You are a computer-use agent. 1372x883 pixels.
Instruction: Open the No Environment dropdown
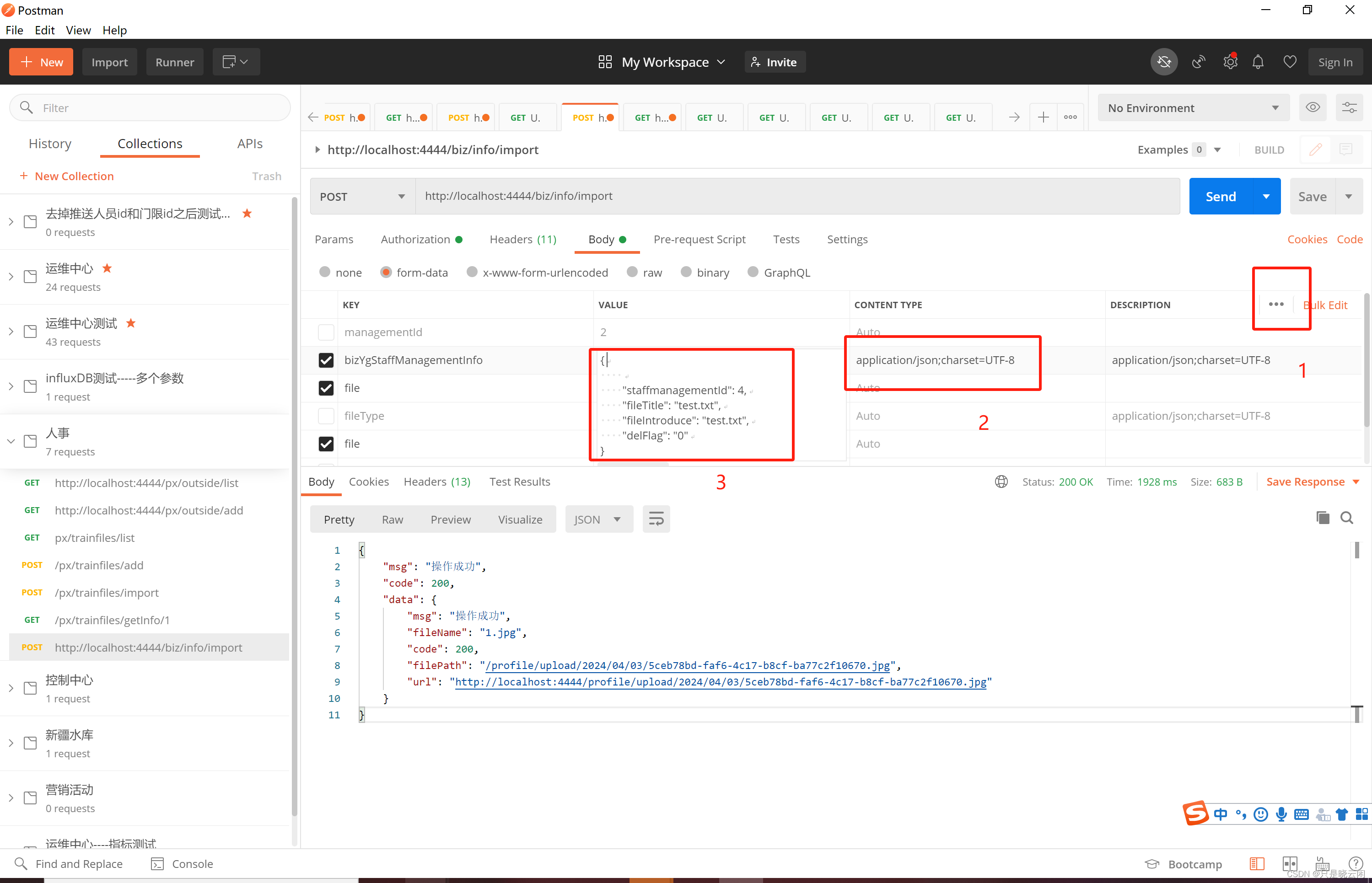[x=1193, y=108]
